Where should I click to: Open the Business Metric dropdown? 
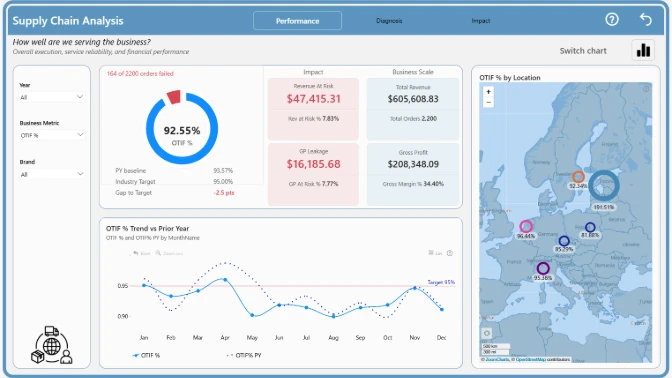(51, 135)
